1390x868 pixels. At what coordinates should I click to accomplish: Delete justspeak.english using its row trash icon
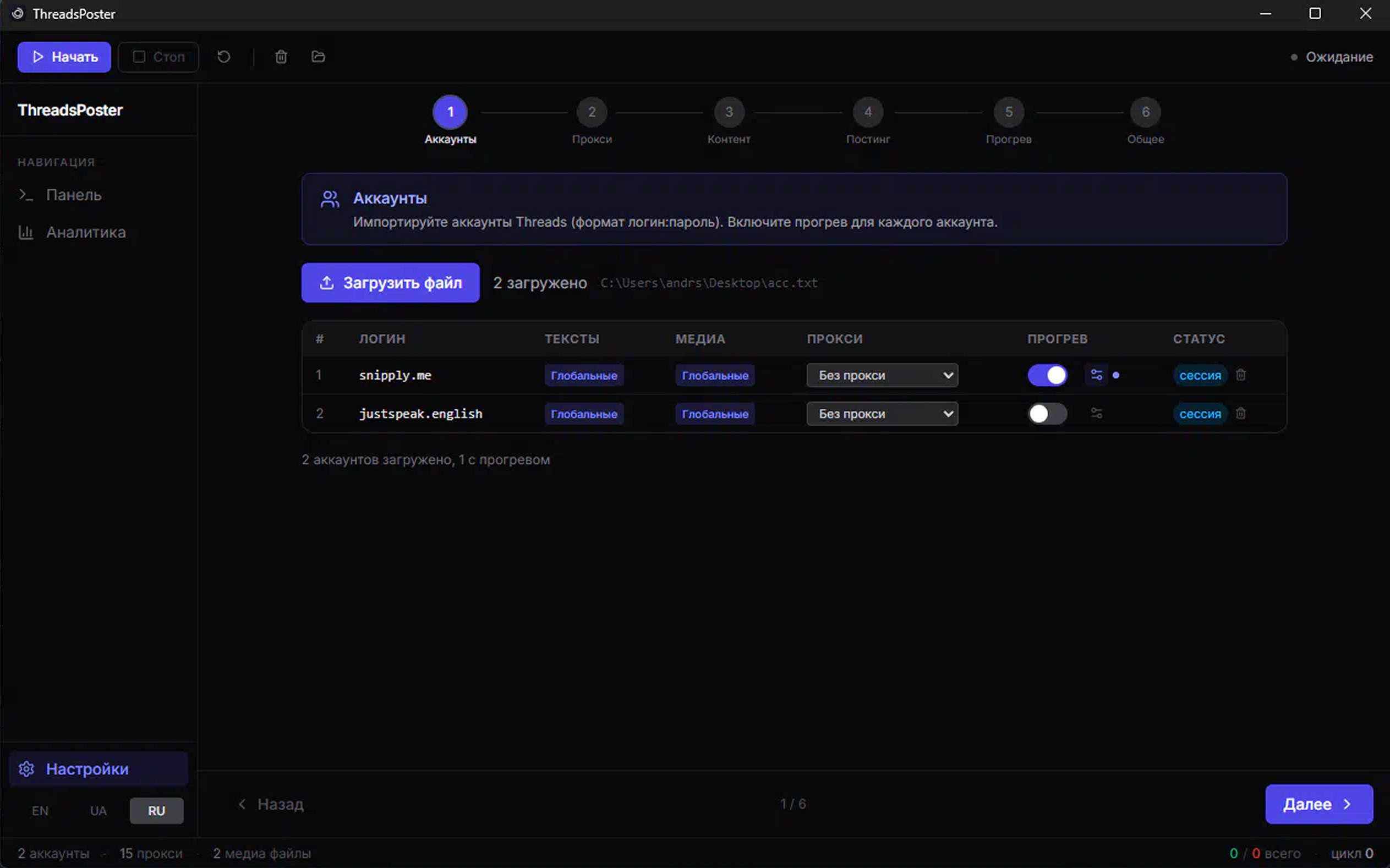click(x=1241, y=413)
